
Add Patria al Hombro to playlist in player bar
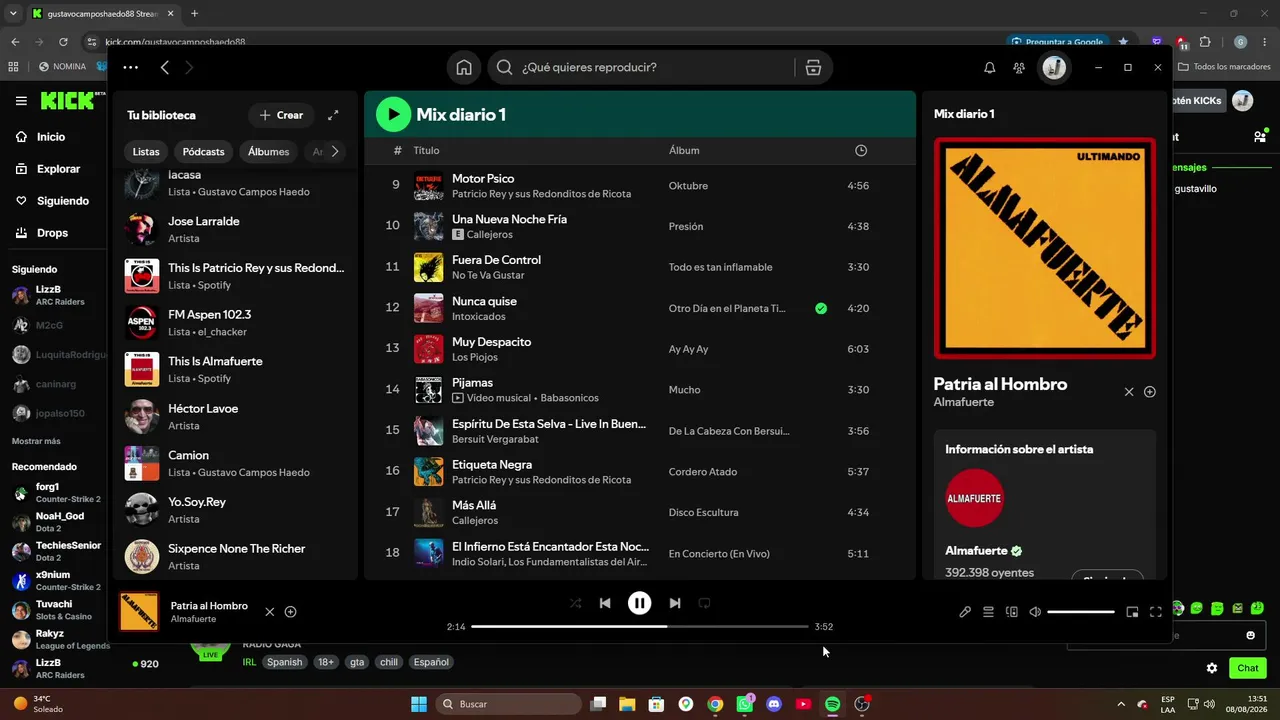pyautogui.click(x=291, y=612)
